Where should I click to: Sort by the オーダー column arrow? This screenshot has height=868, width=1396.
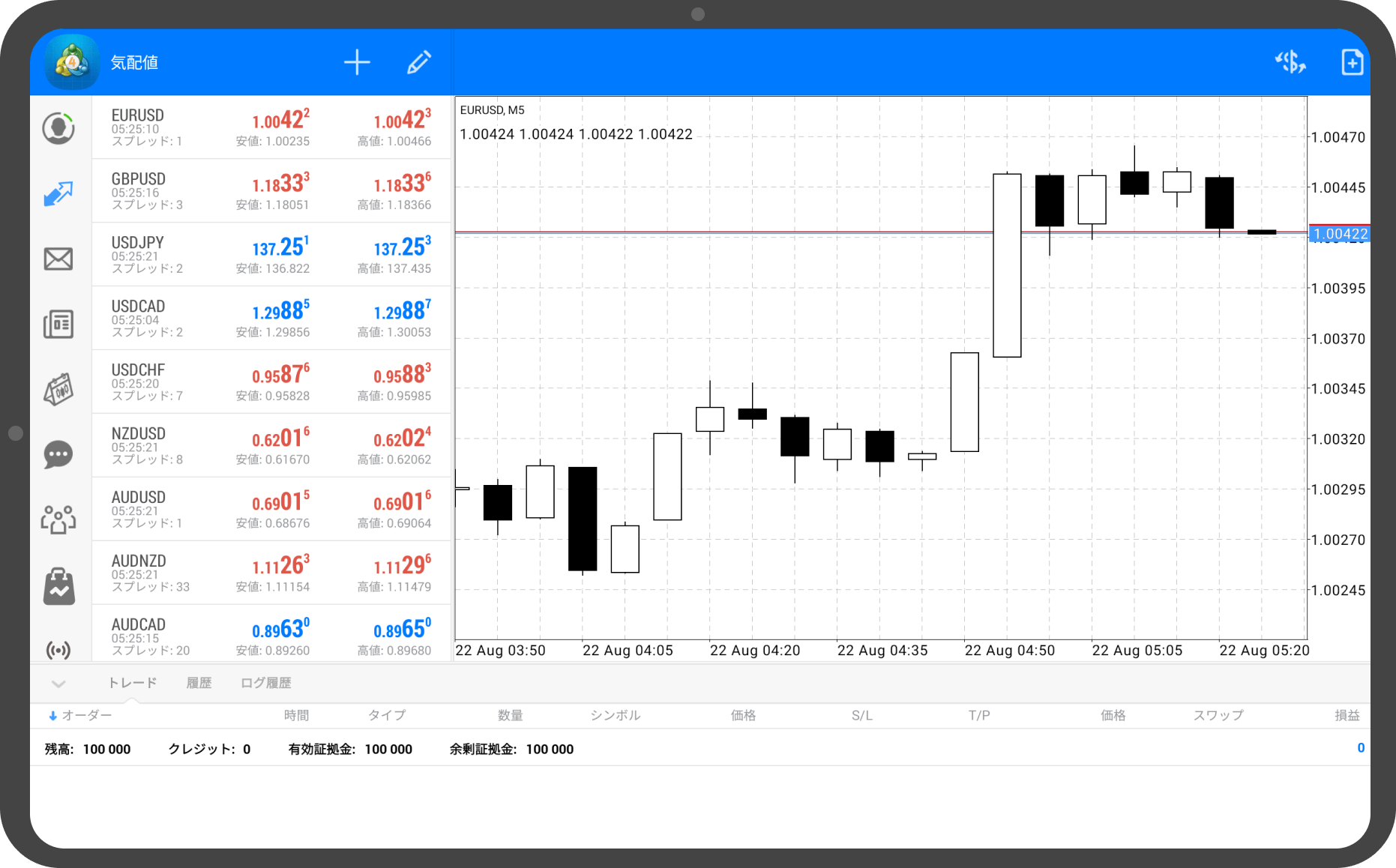tap(52, 716)
